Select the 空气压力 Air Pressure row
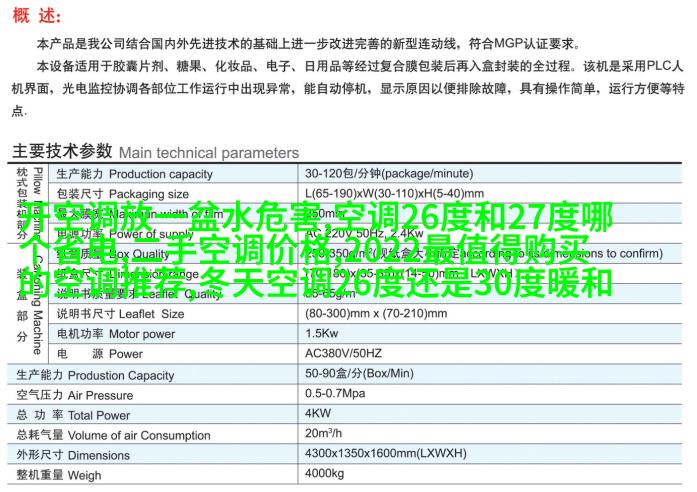Viewport: 697px width, 492px height. tap(75, 395)
